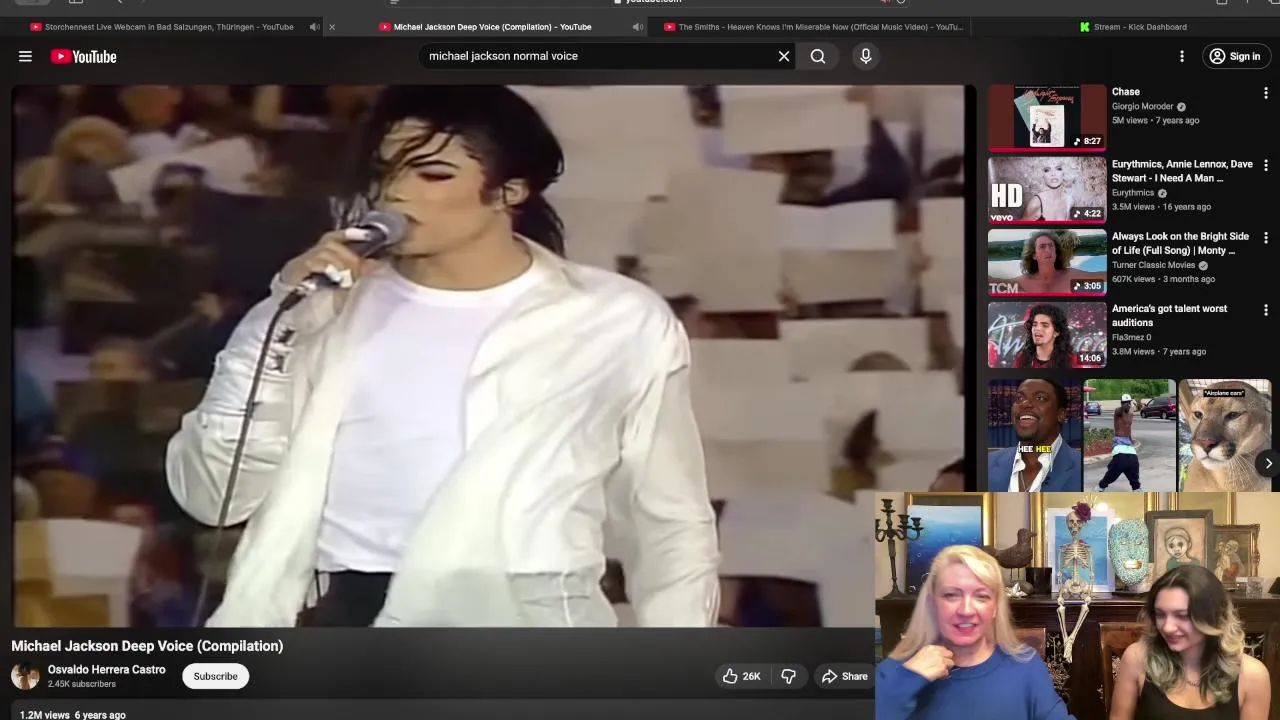Screen dimensions: 1280x720
Task: Open the Chase video thumbnail
Action: (x=1047, y=117)
